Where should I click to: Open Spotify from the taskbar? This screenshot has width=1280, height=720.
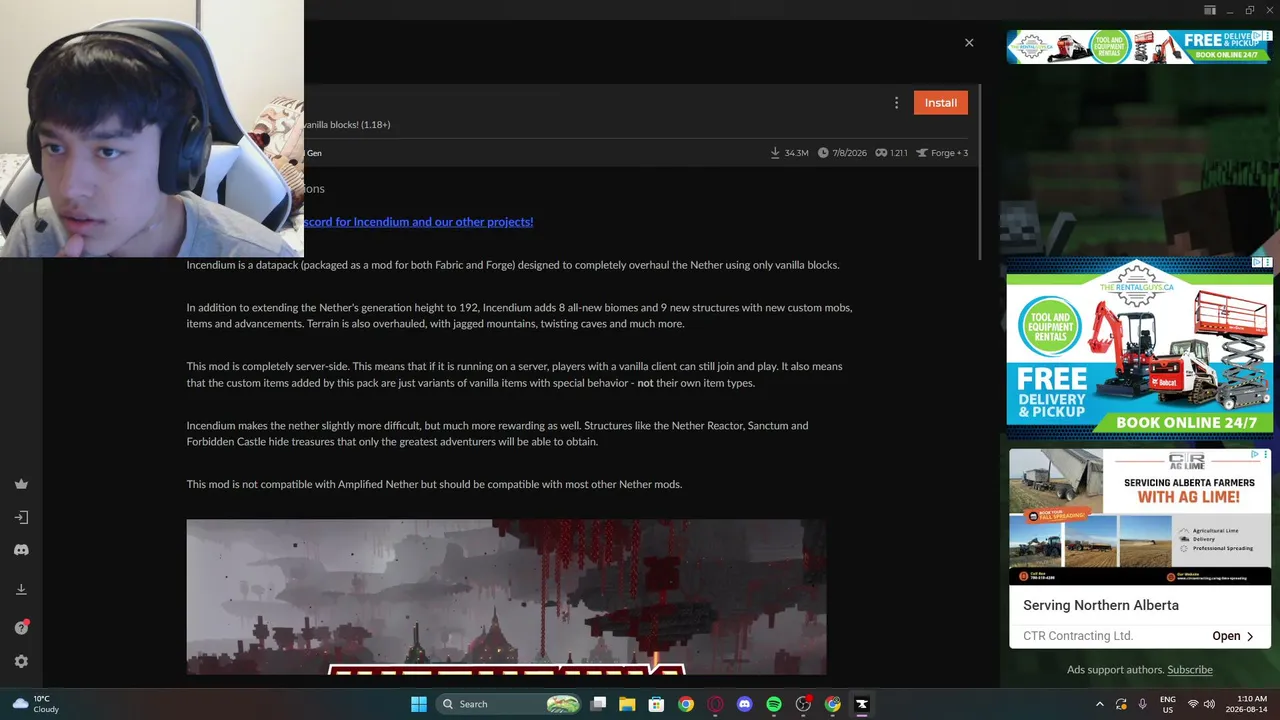pos(774,704)
